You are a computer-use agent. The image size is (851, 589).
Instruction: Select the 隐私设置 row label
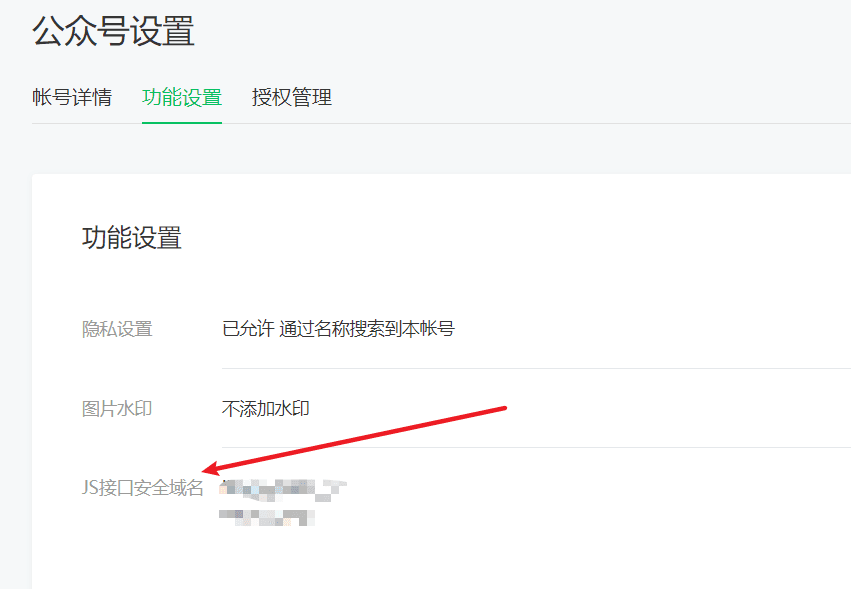(117, 329)
